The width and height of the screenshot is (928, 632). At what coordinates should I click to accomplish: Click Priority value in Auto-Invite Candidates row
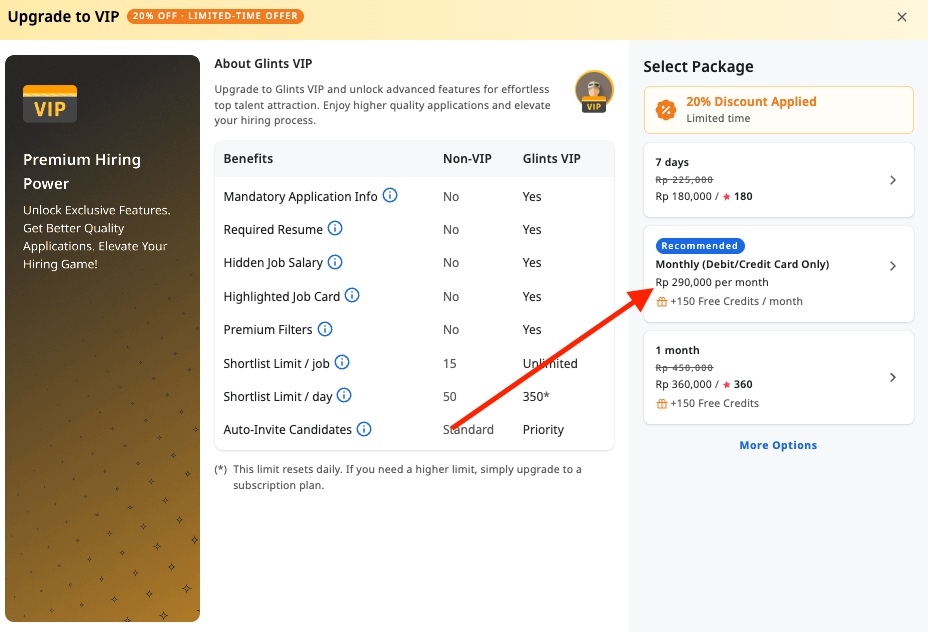point(543,430)
